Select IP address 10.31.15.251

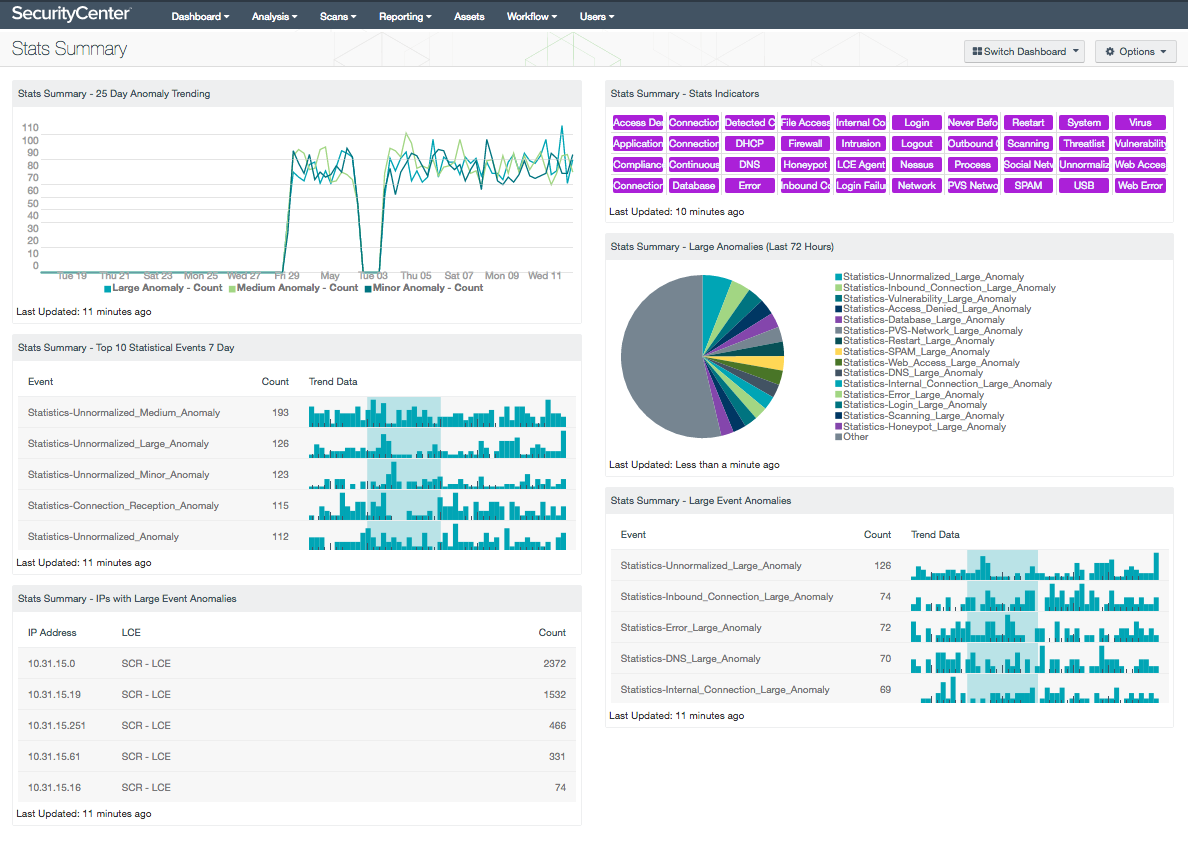(57, 725)
